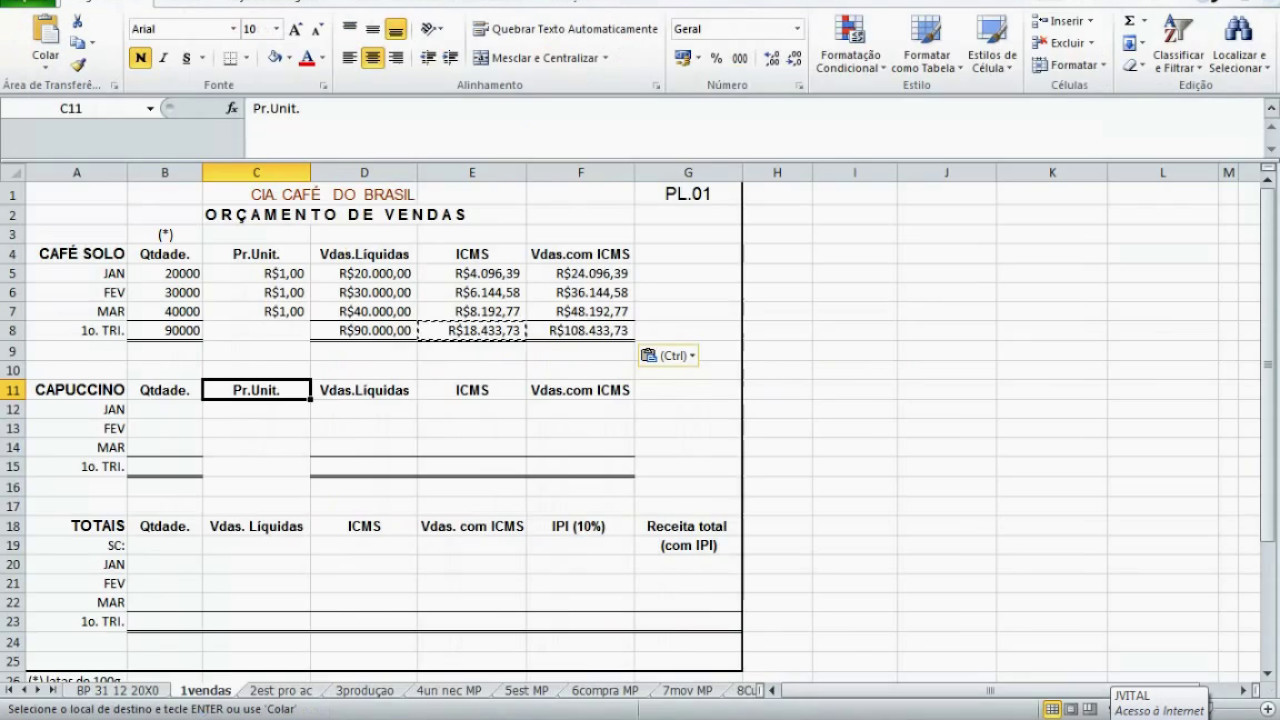1280x720 pixels.
Task: Apply the red font color A
Action: 307,58
